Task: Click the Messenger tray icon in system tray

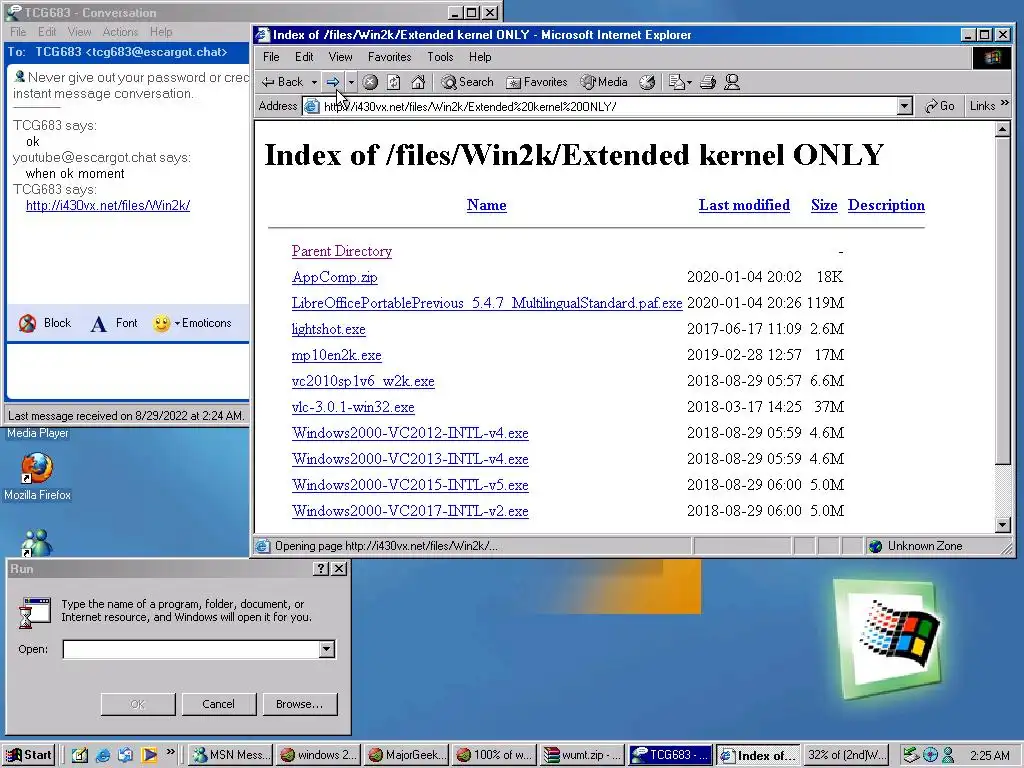Action: (x=948, y=755)
